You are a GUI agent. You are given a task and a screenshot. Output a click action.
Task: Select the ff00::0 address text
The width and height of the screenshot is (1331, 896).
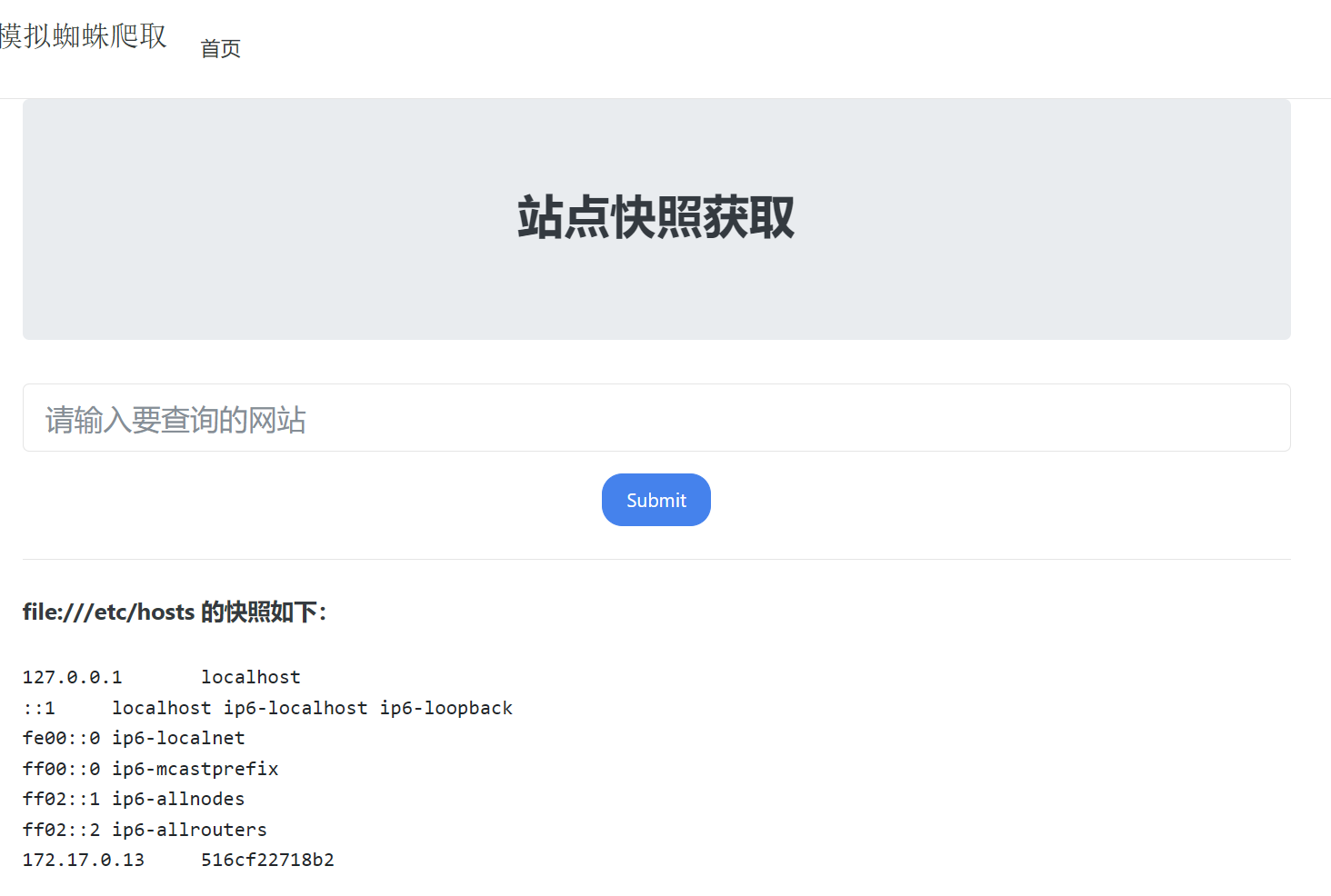coord(61,769)
